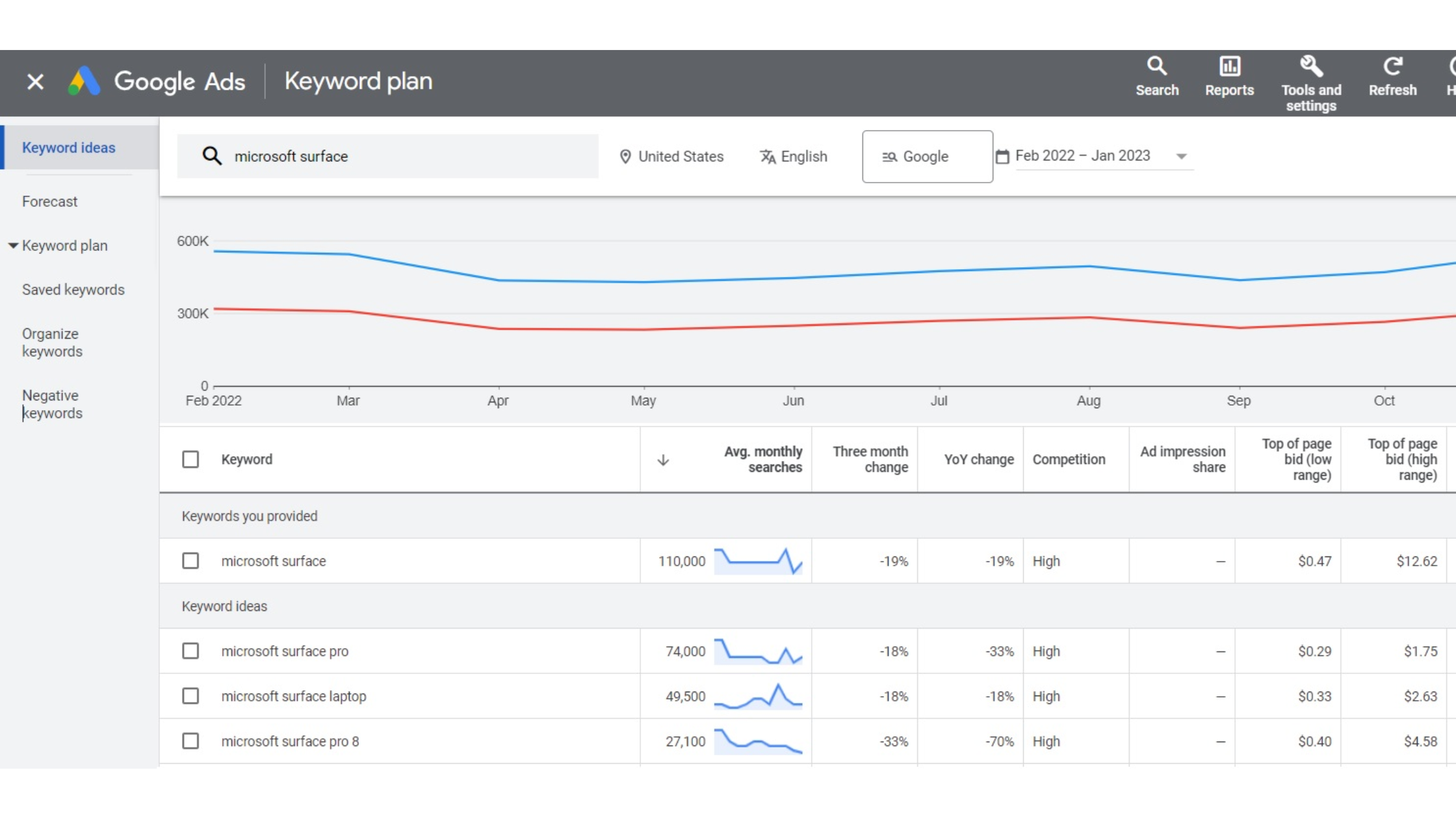Sort by Three month change column
Screen dimensions: 1456x819
click(870, 460)
